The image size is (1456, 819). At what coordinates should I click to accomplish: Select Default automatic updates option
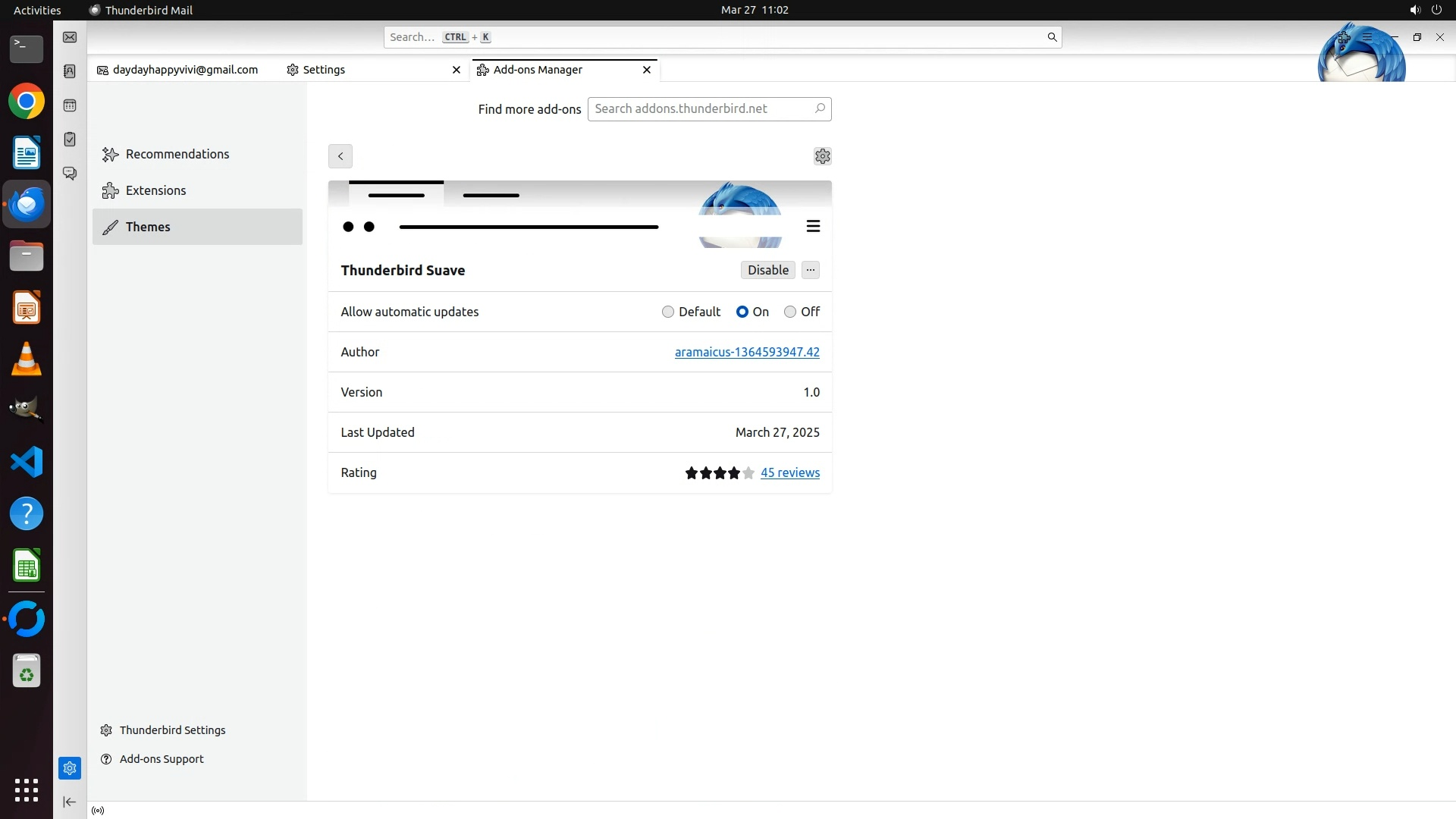[668, 312]
